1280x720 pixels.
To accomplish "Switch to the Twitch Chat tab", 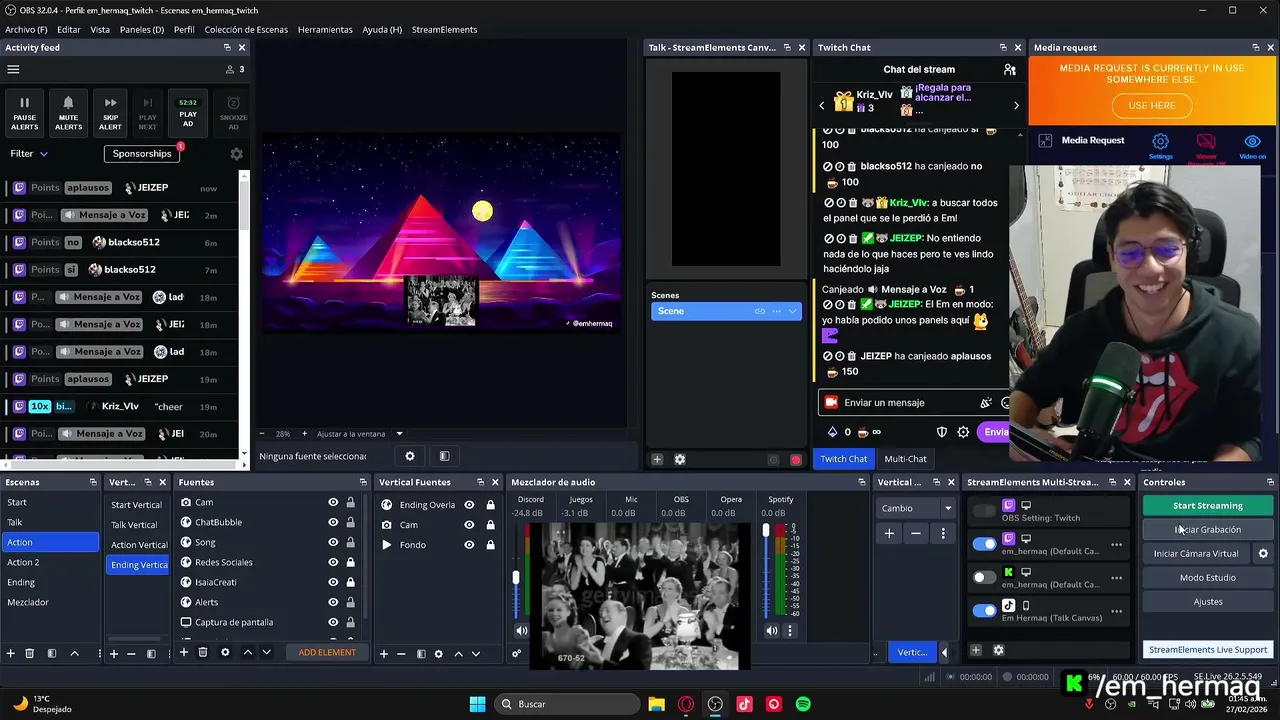I will (844, 459).
